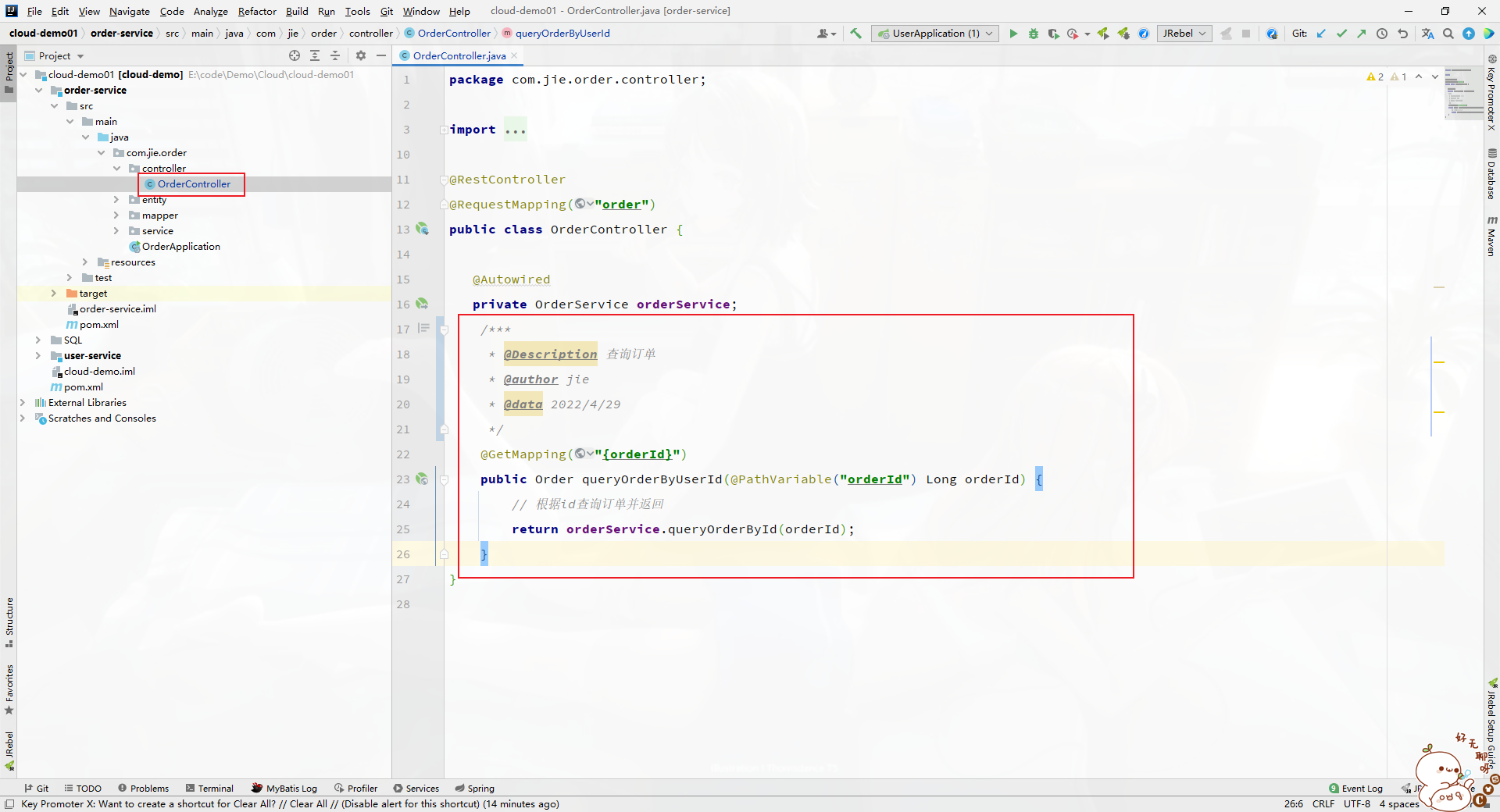Collapse the order-service module node

coord(38,91)
